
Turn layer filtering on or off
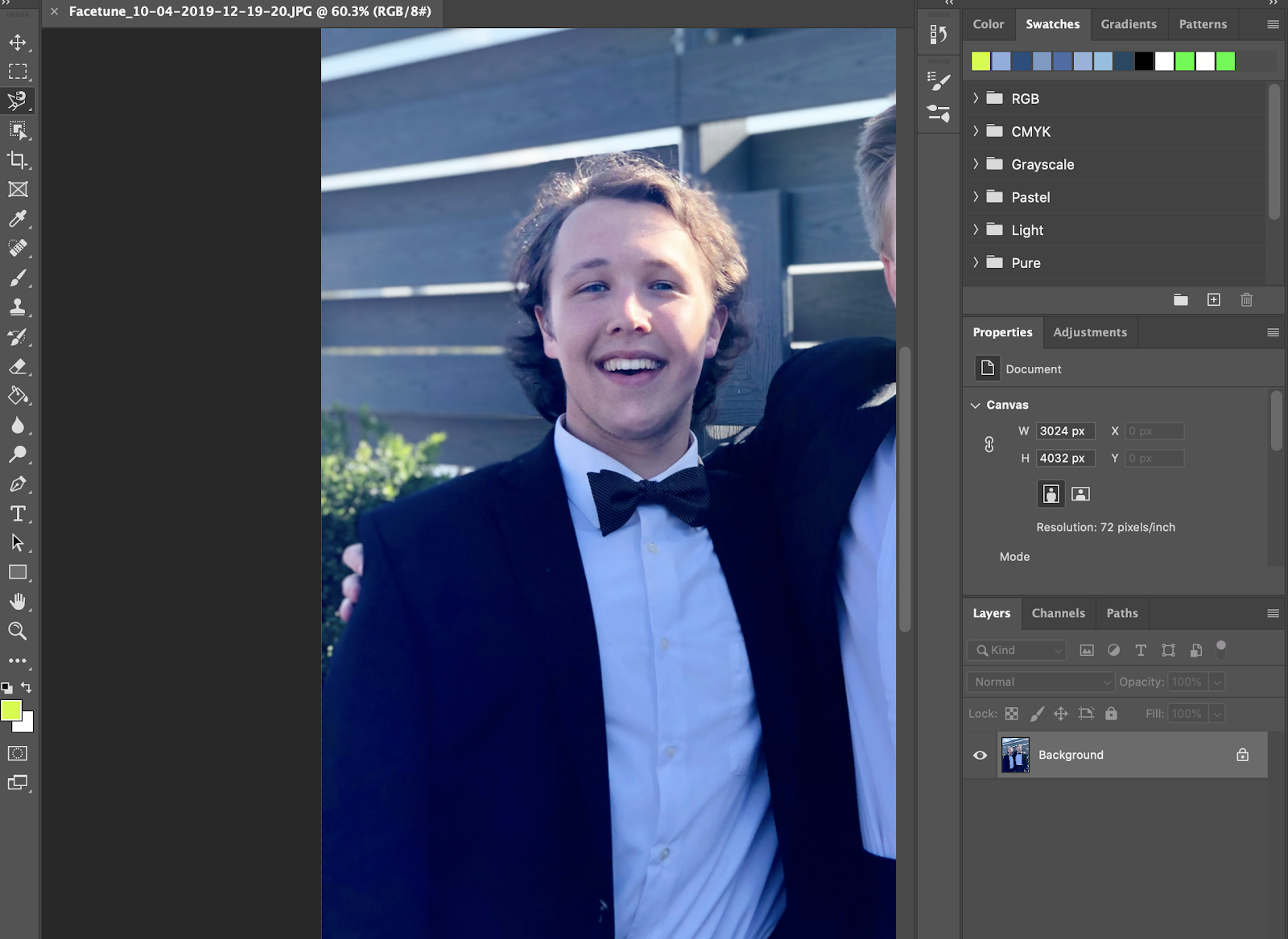(x=1221, y=649)
